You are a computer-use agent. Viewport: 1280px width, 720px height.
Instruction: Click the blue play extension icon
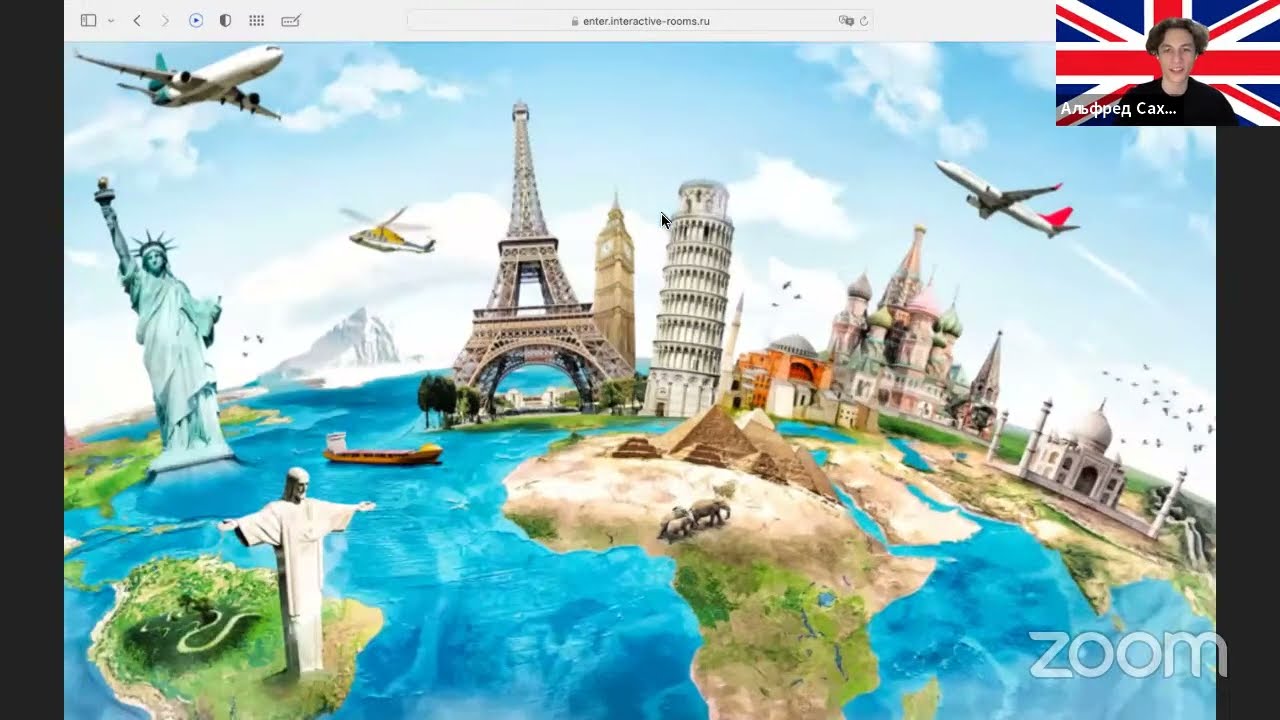[x=196, y=20]
